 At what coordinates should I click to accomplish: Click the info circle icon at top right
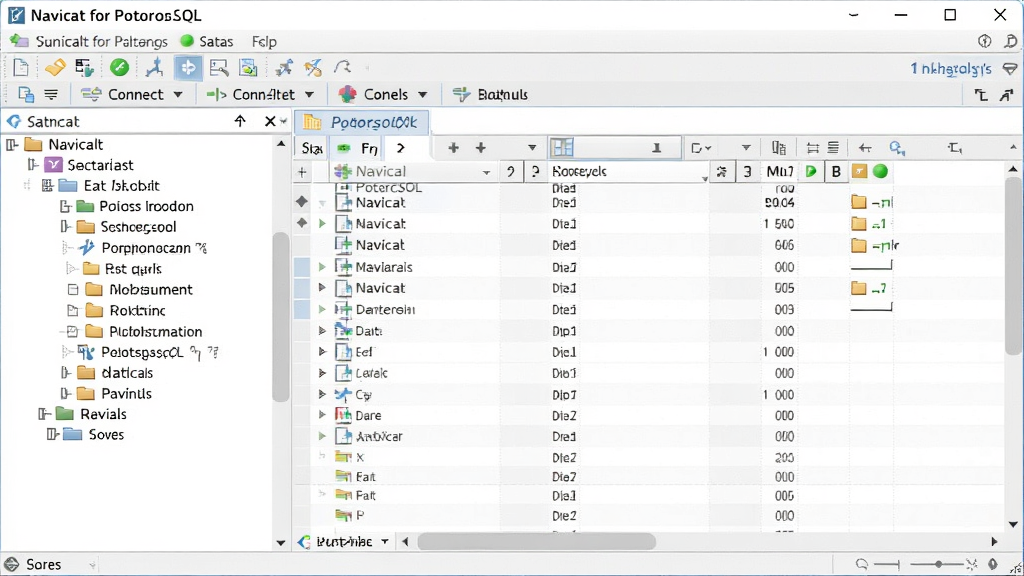(984, 41)
